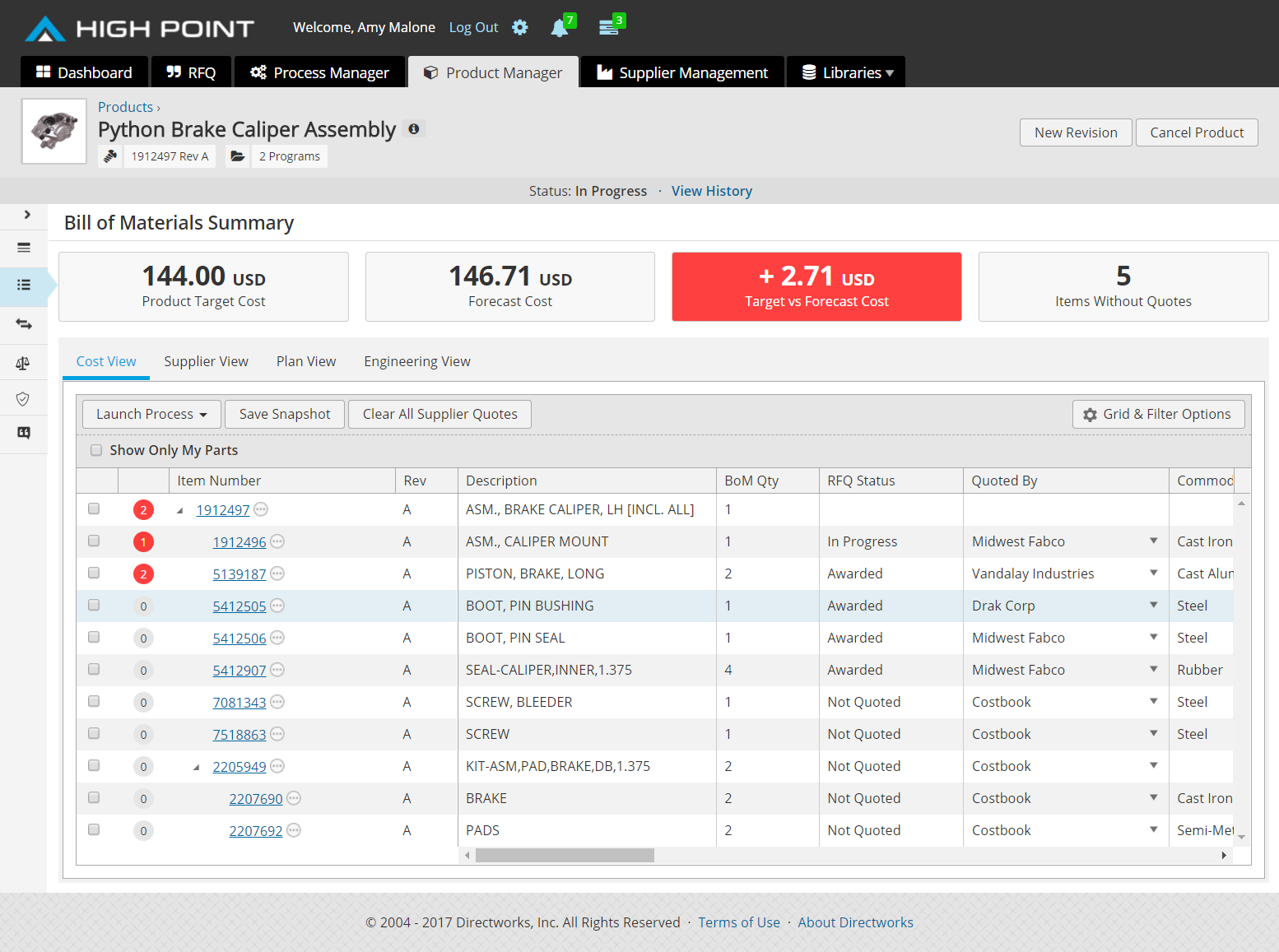Enable the Show Only My Parts checkbox
The image size is (1279, 952).
(96, 450)
